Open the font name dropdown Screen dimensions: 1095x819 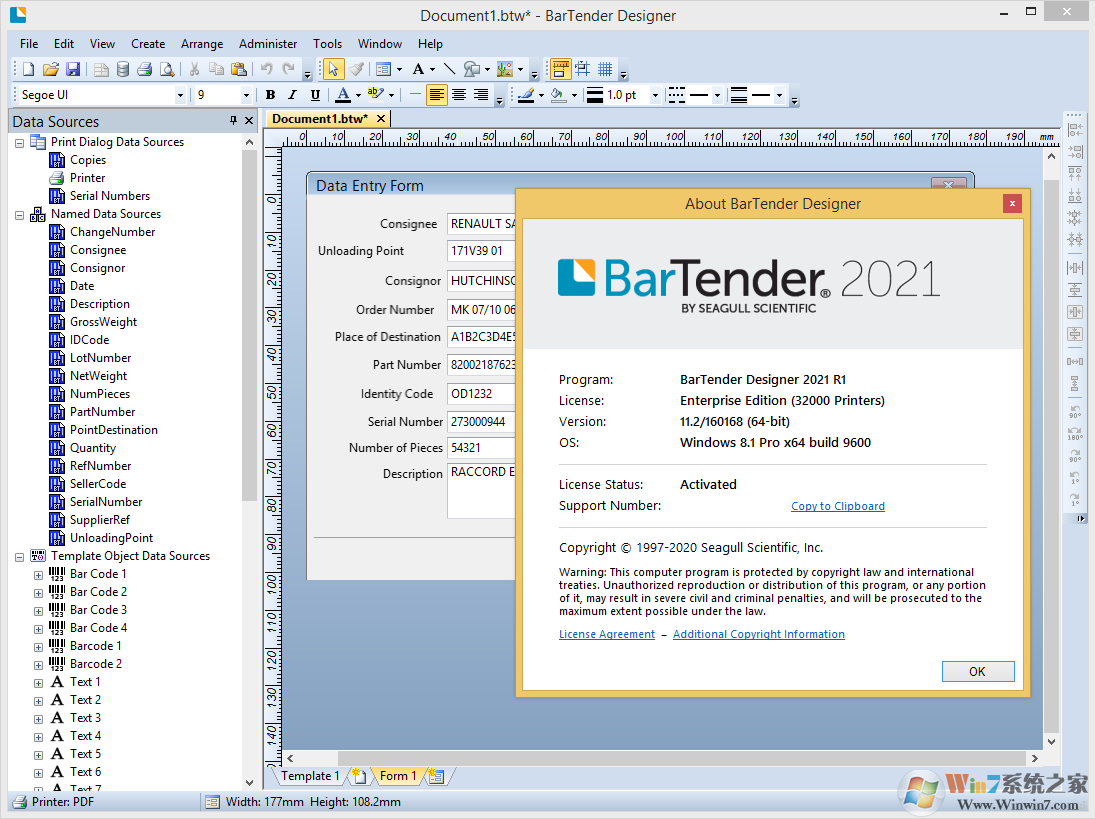click(181, 94)
